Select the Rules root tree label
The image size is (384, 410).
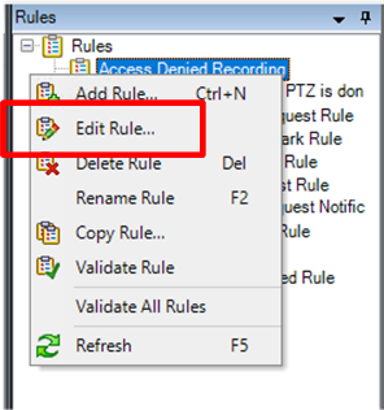(92, 46)
